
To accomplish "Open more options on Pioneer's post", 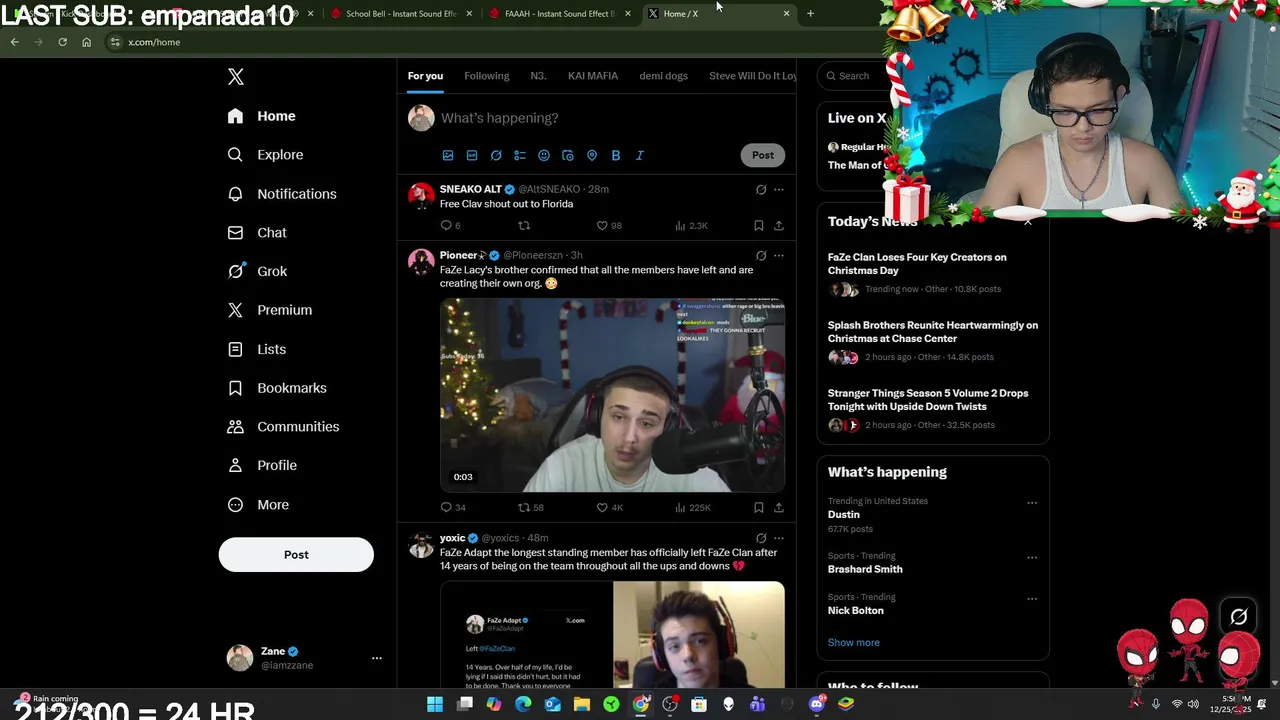I will 779,255.
